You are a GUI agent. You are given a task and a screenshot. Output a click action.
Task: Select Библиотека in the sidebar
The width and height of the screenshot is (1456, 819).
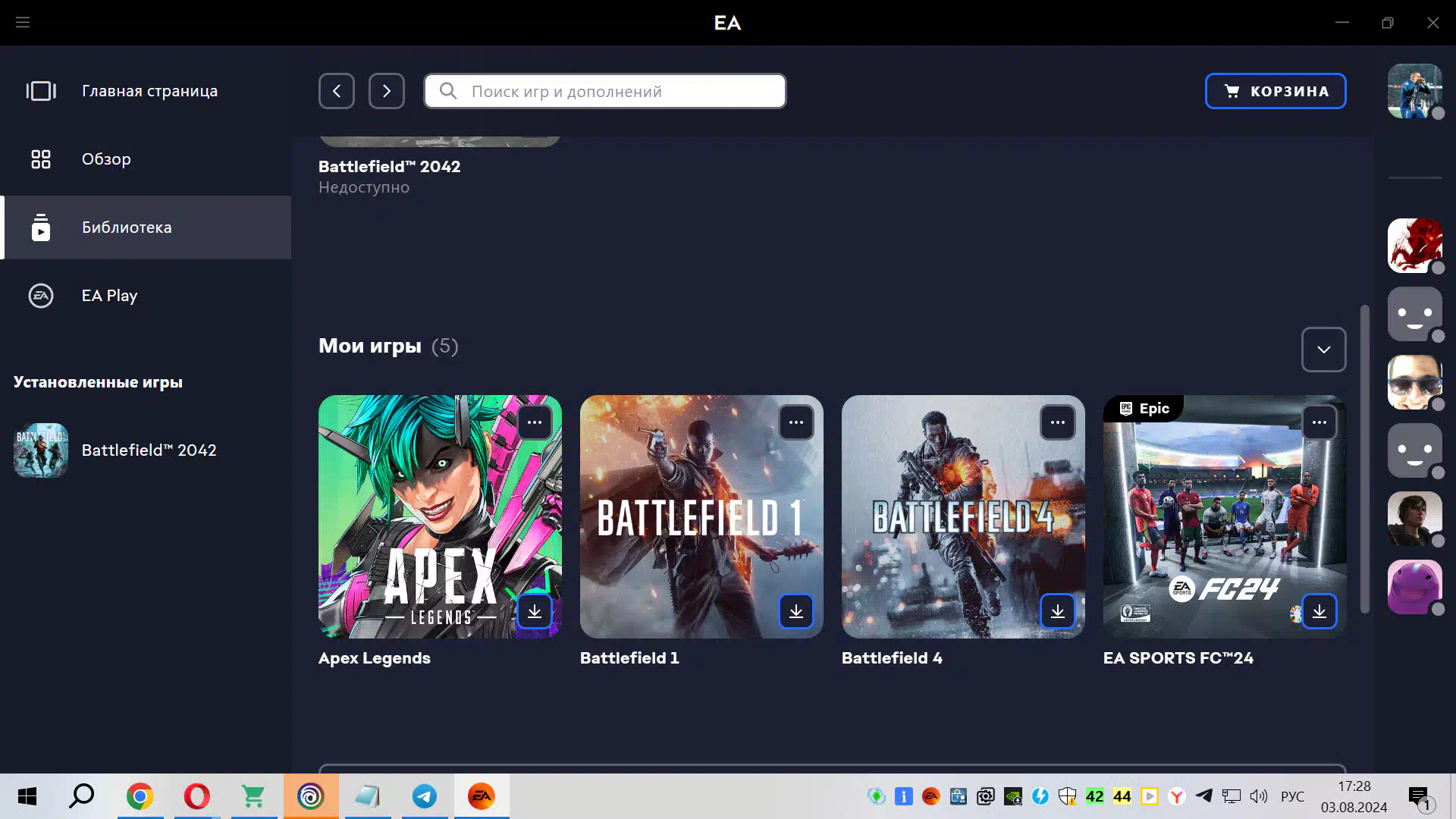pyautogui.click(x=146, y=227)
